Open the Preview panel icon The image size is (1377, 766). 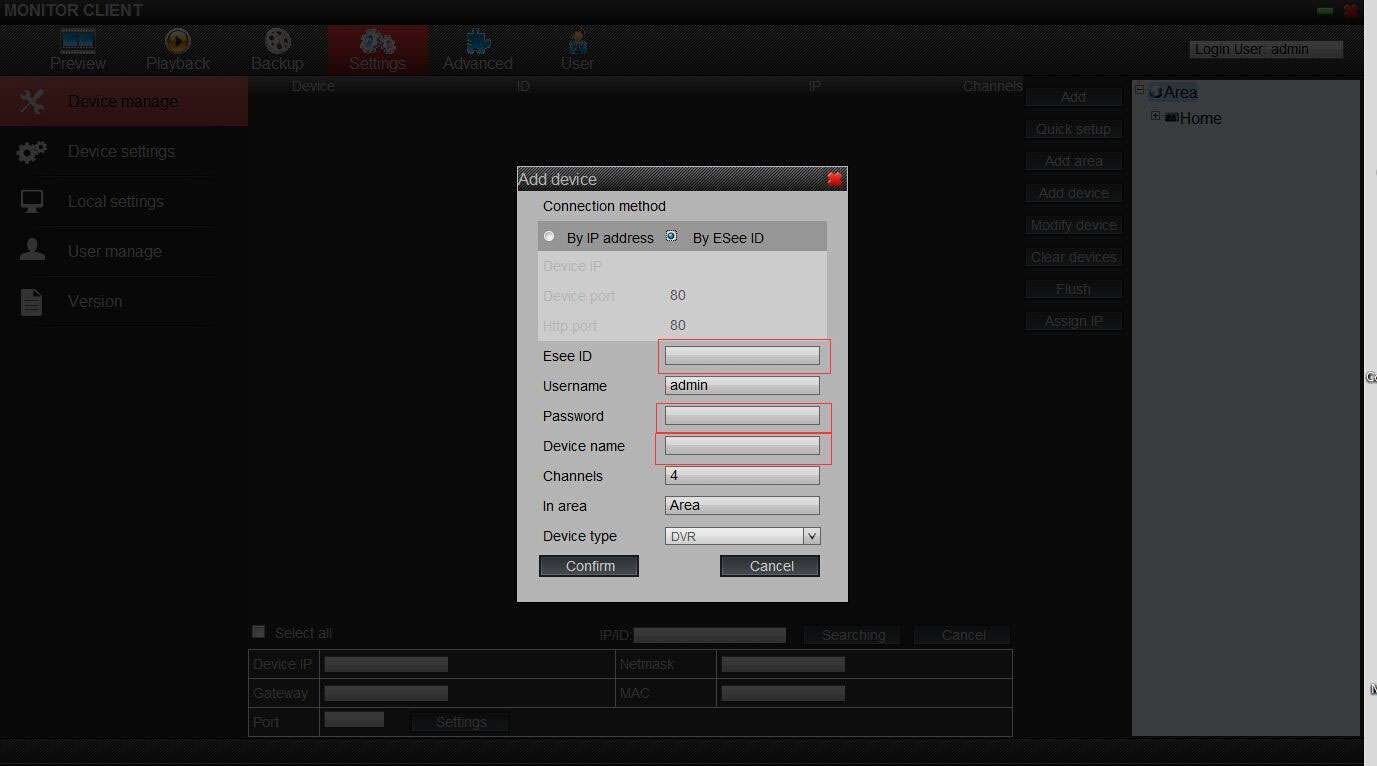pyautogui.click(x=77, y=38)
